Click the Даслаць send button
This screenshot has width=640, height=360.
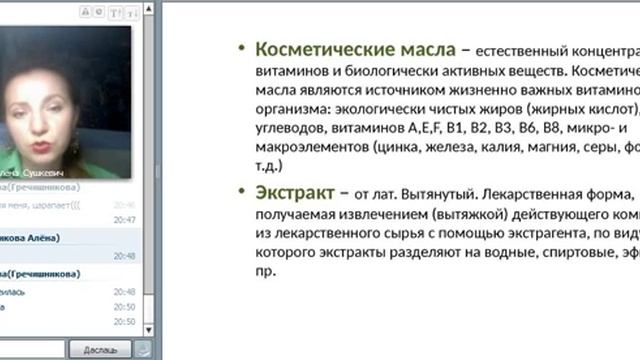(x=100, y=349)
